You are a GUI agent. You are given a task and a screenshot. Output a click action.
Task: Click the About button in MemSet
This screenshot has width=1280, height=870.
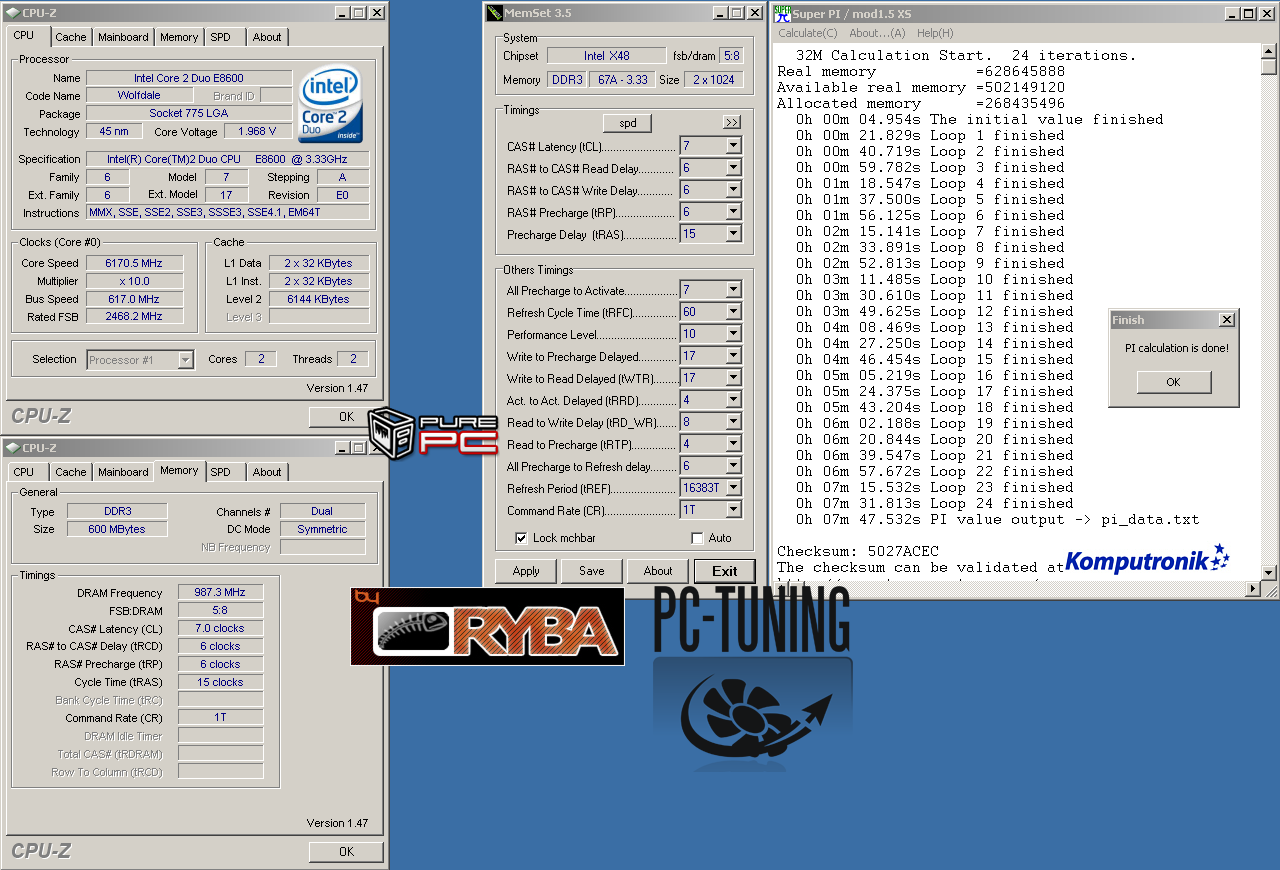tap(658, 571)
